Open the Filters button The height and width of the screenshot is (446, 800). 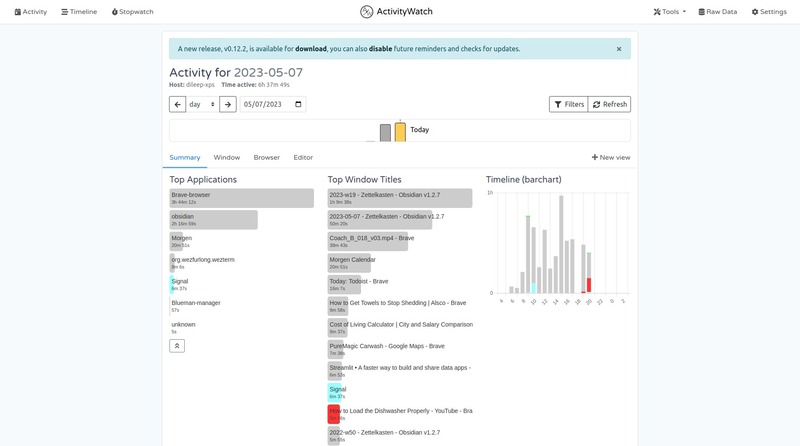click(x=568, y=104)
